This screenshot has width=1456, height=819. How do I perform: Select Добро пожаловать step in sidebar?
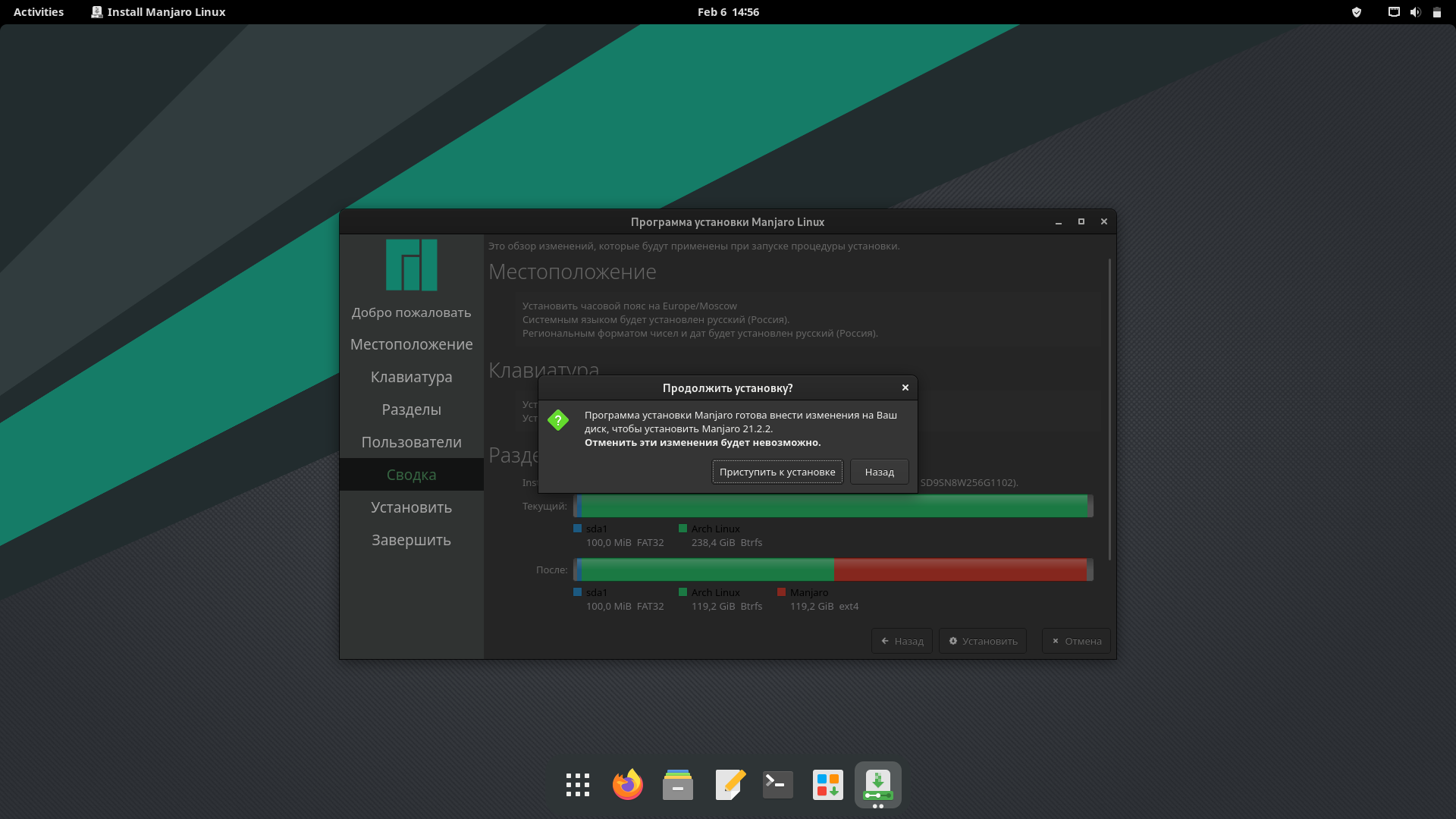[x=412, y=312]
